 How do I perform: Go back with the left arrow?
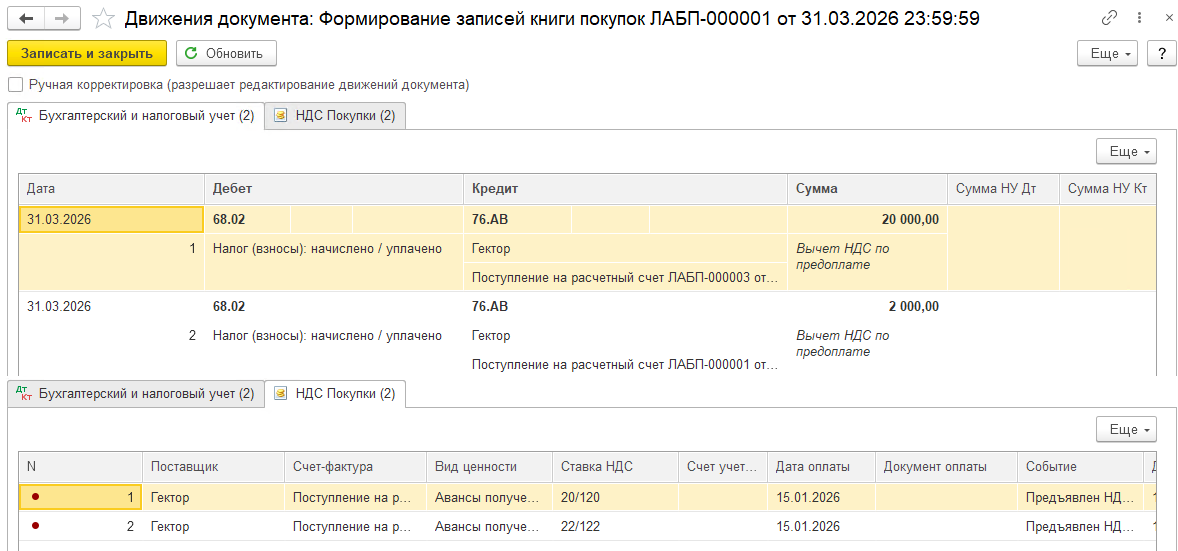tap(26, 18)
